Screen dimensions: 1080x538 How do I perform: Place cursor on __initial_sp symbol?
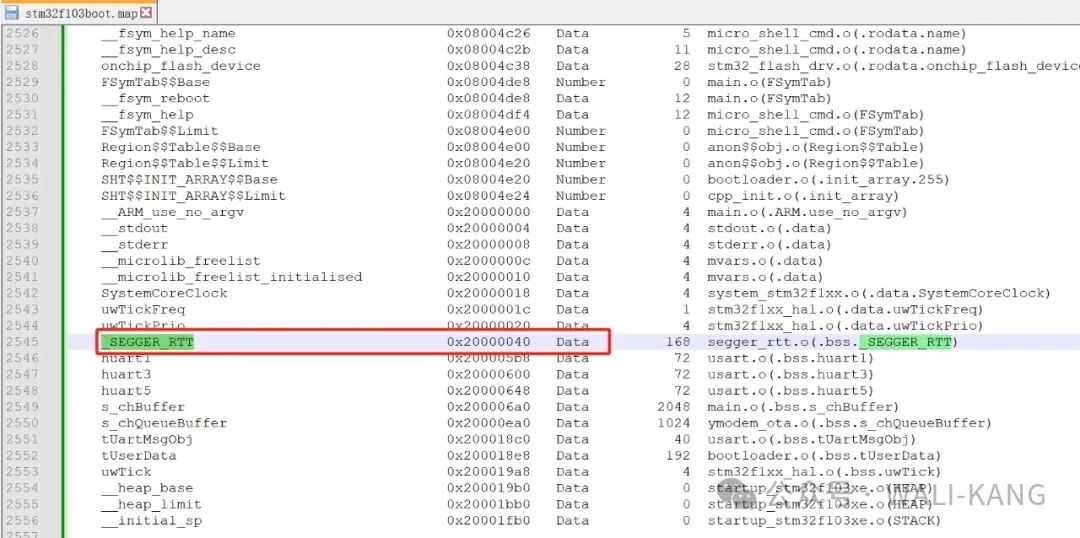pyautogui.click(x=151, y=520)
